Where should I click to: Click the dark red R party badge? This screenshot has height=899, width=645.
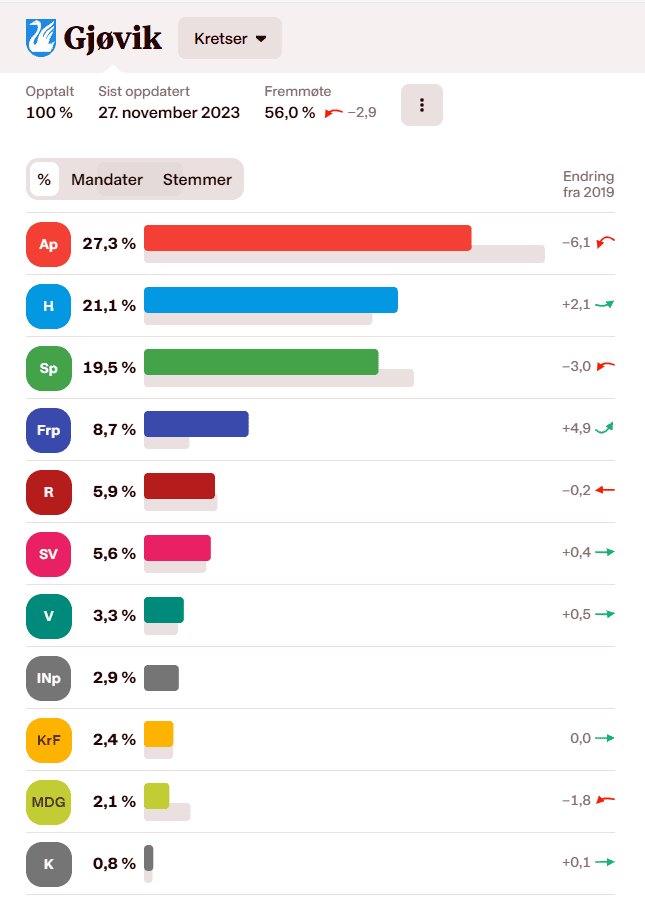coord(48,492)
